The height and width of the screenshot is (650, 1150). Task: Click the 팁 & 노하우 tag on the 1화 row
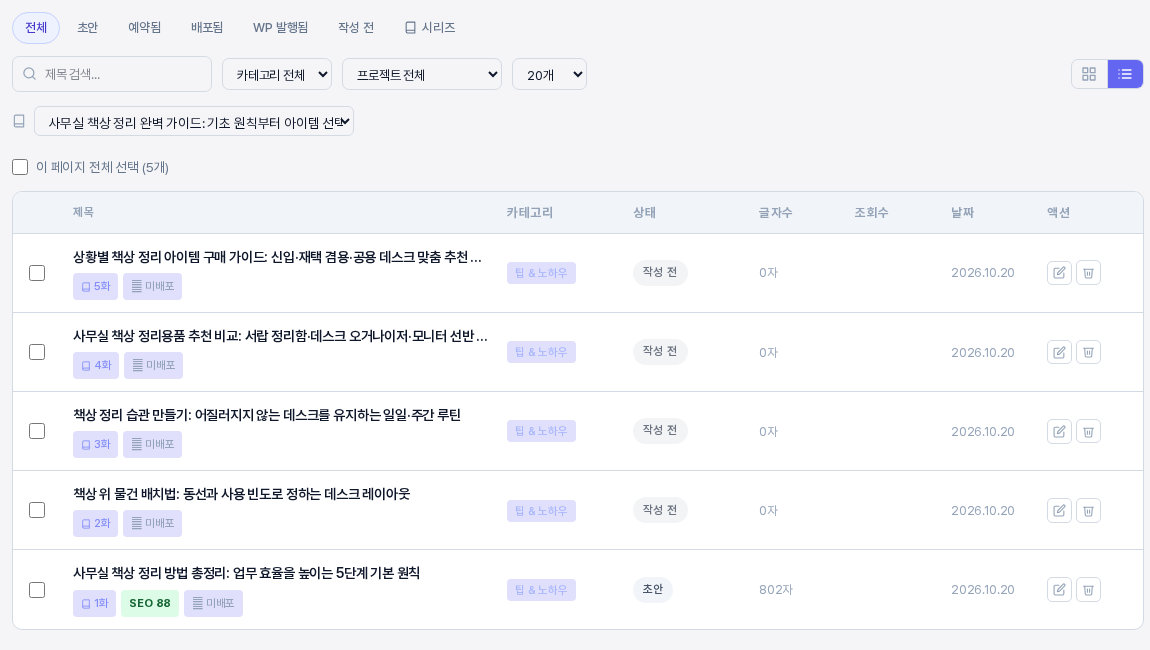(541, 590)
